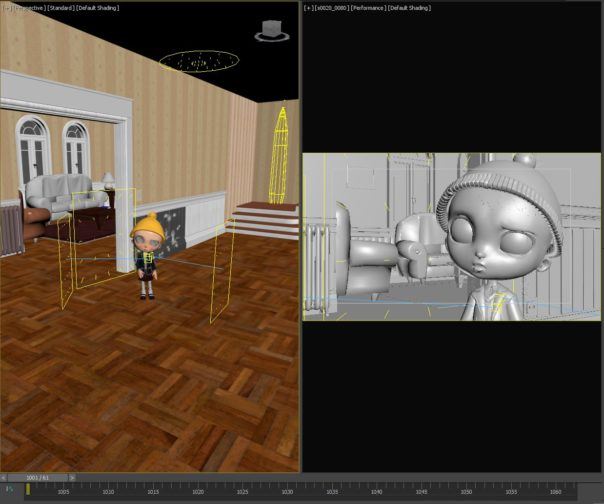
Task: Jump to frame 1050 on the timeline
Action: [466, 491]
